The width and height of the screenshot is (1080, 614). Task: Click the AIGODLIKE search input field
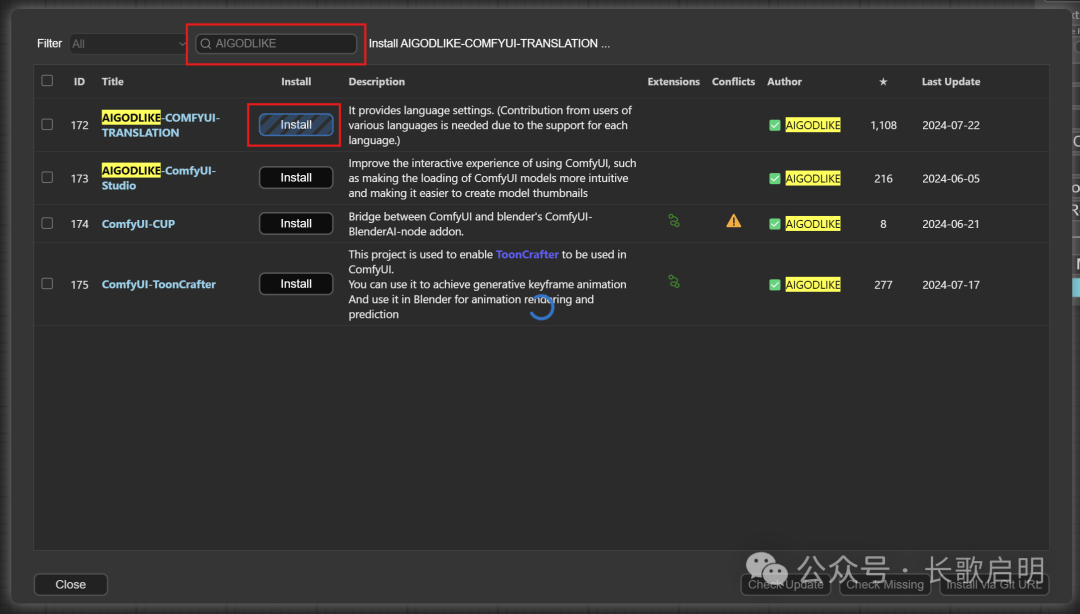(x=276, y=43)
